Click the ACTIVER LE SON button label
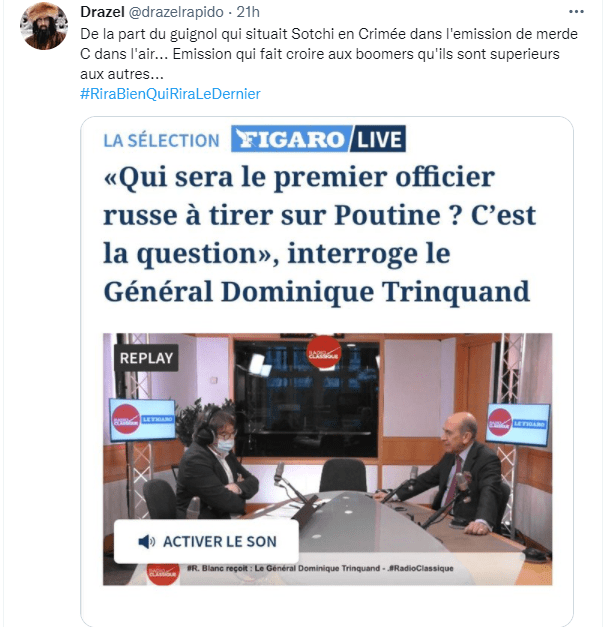Viewport: 608px width, 627px height. [x=220, y=542]
